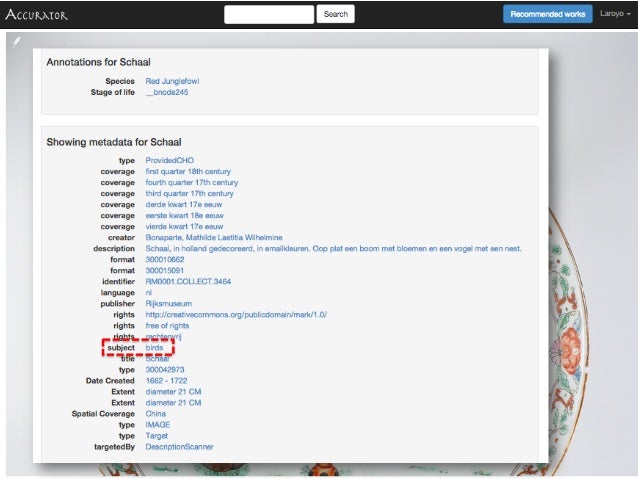Click the 'identifier' label
This screenshot has height=479, width=638.
(x=118, y=281)
